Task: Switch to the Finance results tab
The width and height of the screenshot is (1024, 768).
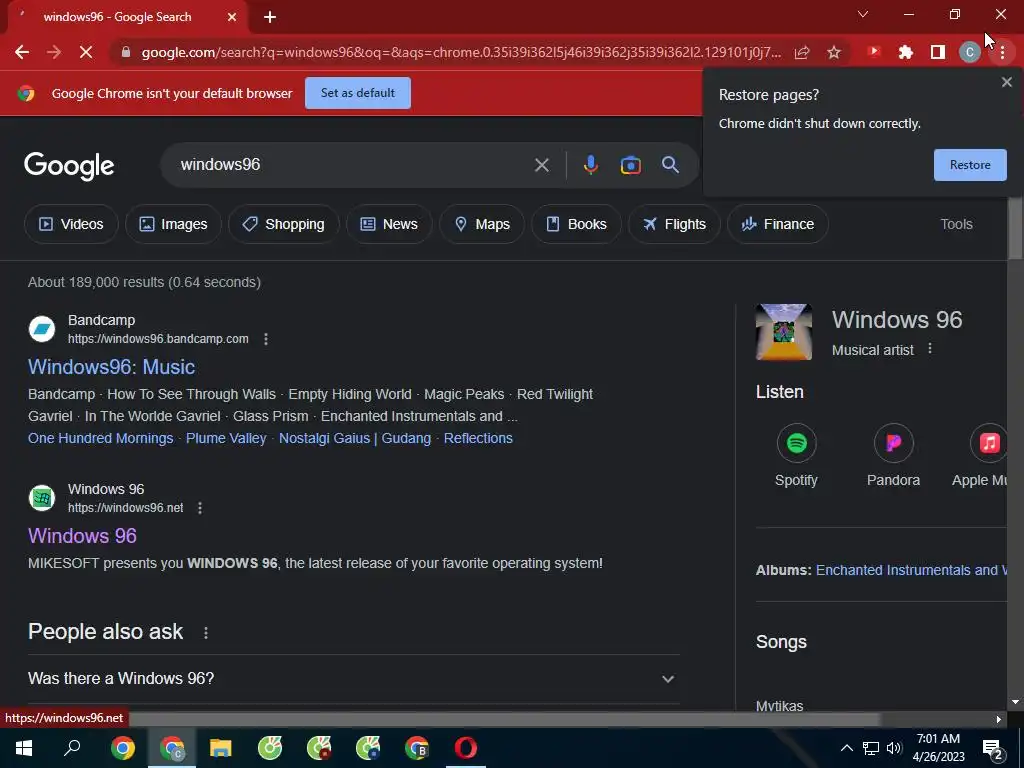Action: tap(778, 224)
